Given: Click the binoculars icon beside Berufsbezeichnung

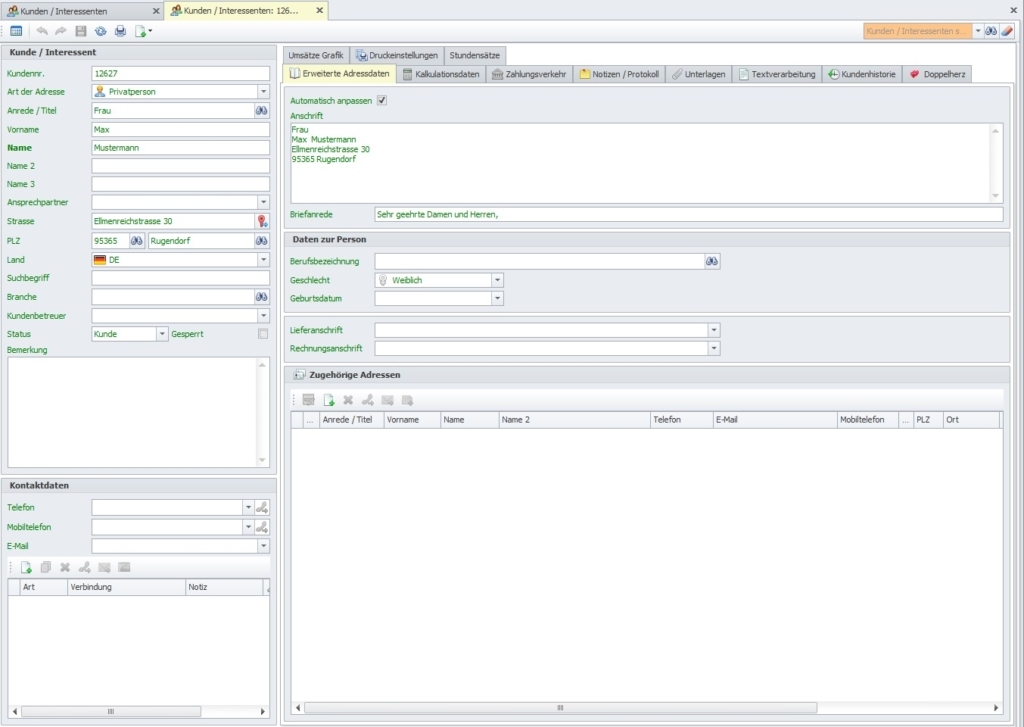Looking at the screenshot, I should [712, 261].
